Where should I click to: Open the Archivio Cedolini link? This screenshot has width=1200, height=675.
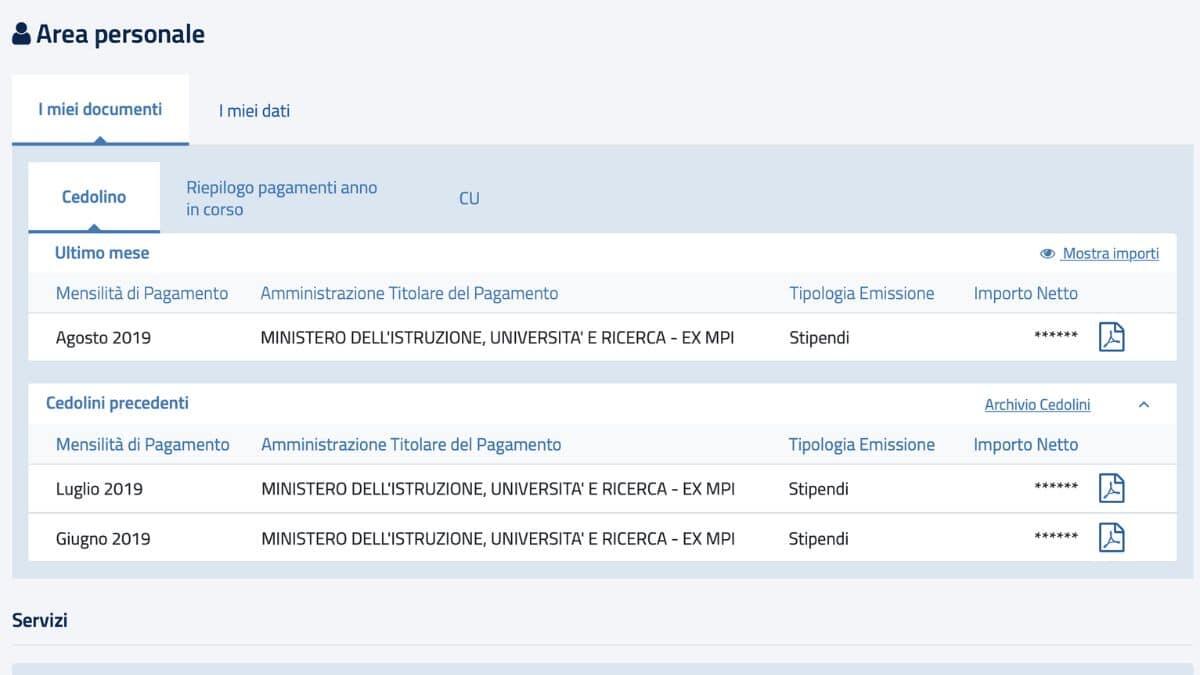tap(1037, 405)
